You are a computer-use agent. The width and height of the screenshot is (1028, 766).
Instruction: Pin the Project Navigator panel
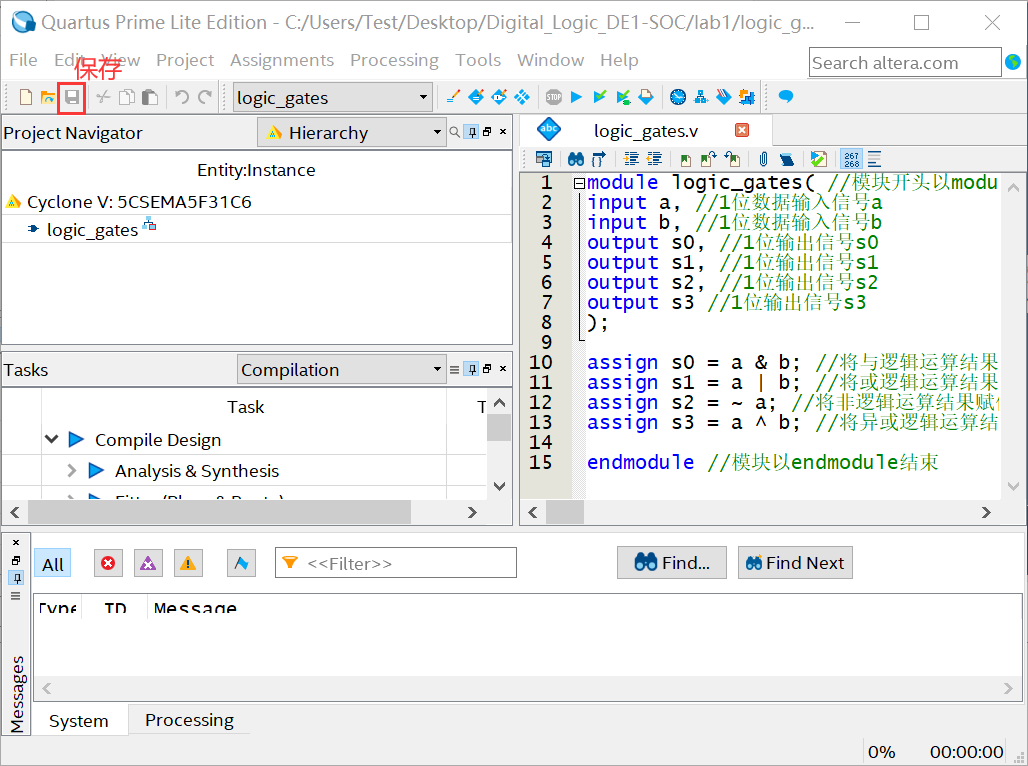pyautogui.click(x=472, y=132)
